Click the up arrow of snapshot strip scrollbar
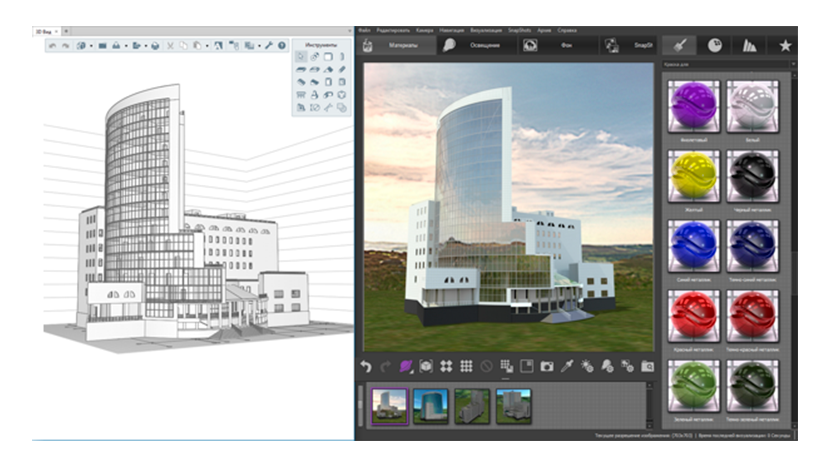The height and width of the screenshot is (467, 830). (x=649, y=385)
